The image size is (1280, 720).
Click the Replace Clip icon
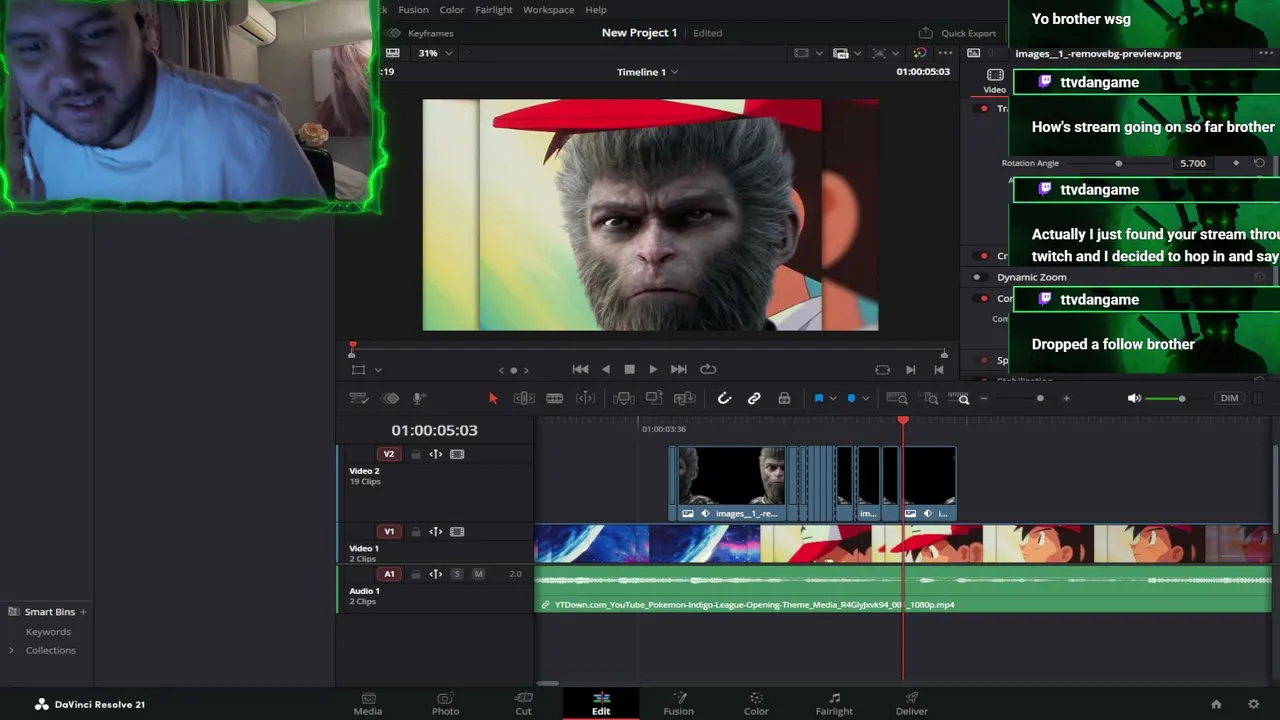point(685,398)
